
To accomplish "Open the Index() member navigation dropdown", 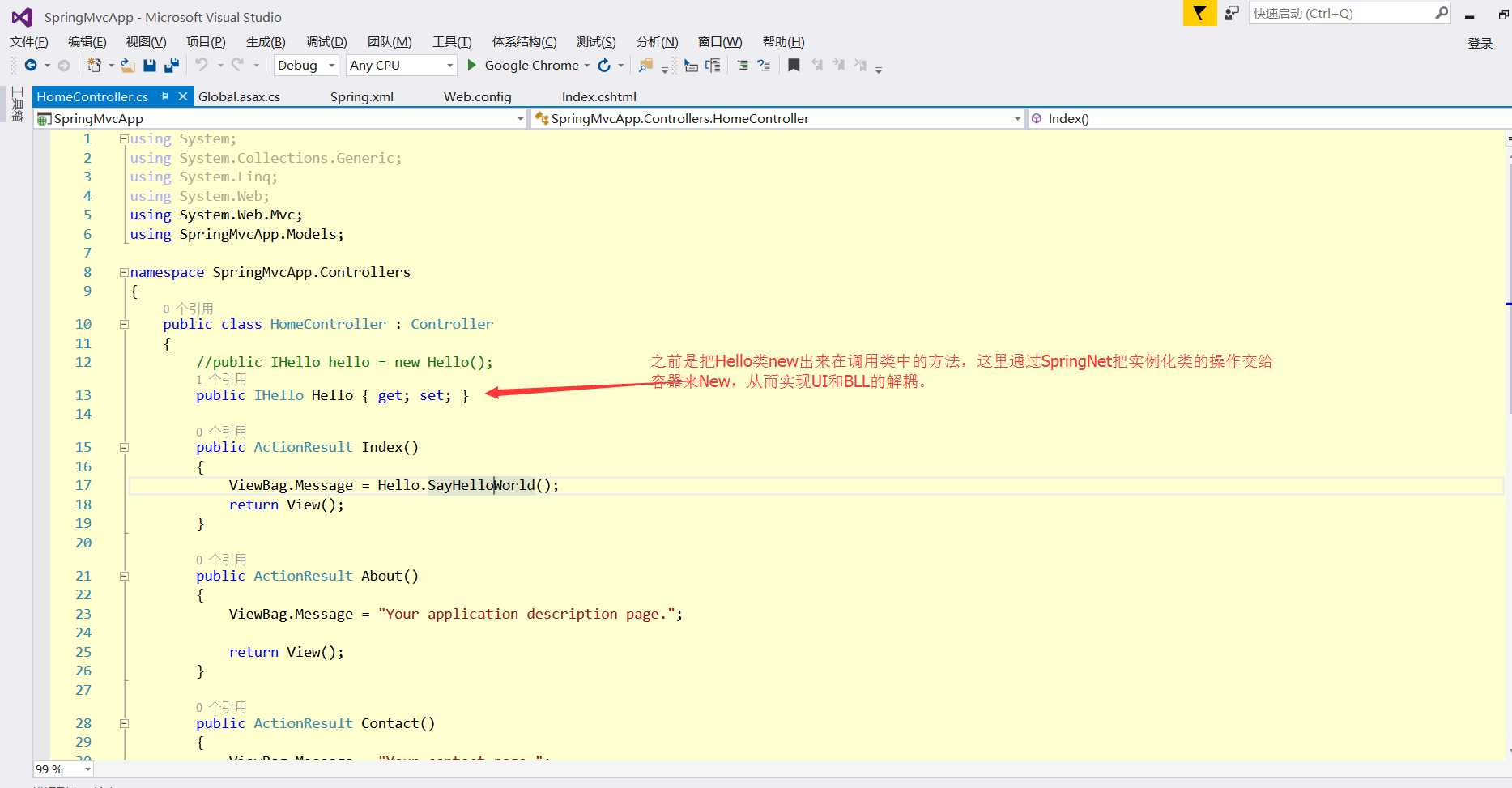I will (x=1268, y=118).
